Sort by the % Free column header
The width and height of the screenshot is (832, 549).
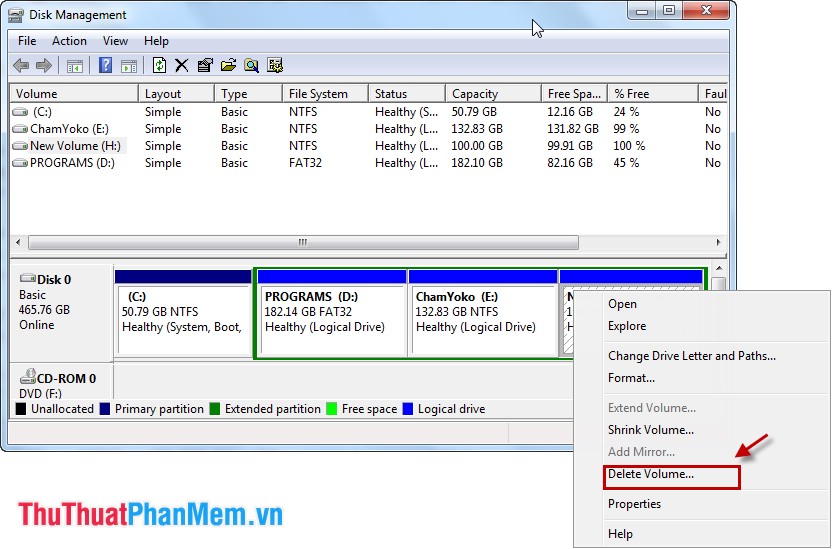pyautogui.click(x=653, y=94)
